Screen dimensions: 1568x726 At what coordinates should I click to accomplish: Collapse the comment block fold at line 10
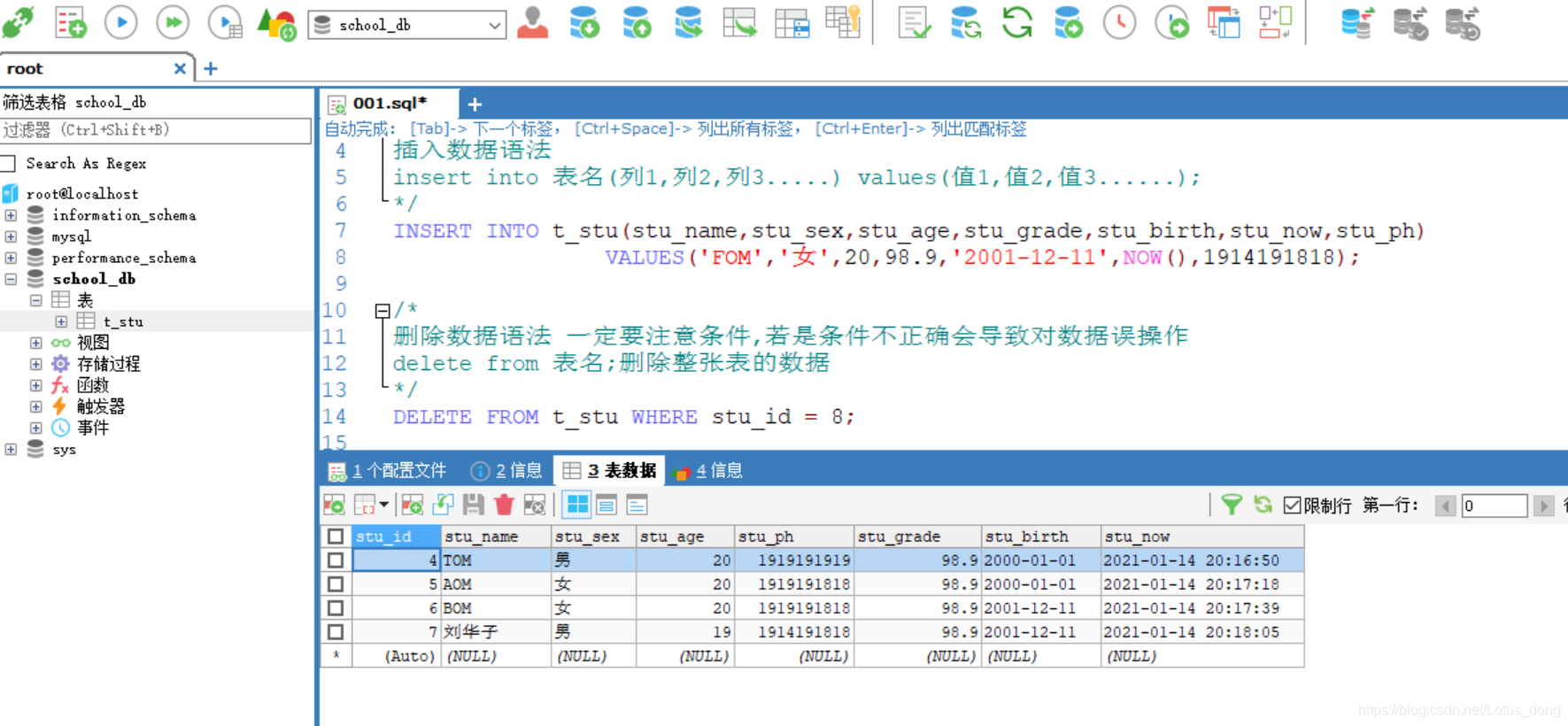click(382, 311)
